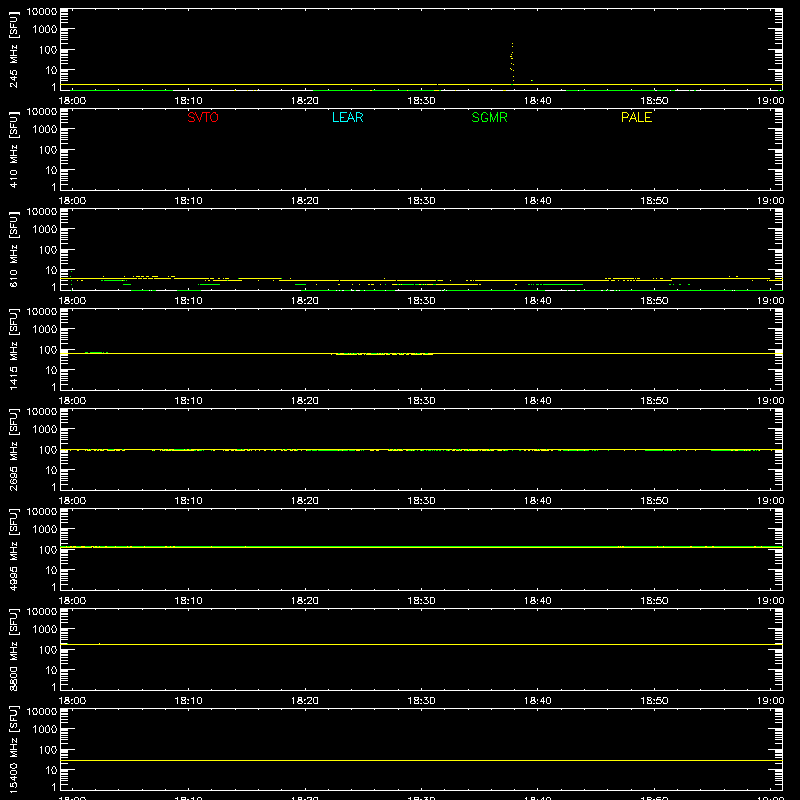The image size is (800, 800).
Task: Click the 100 tick value of 610 MHz axis
Action: (x=48, y=250)
